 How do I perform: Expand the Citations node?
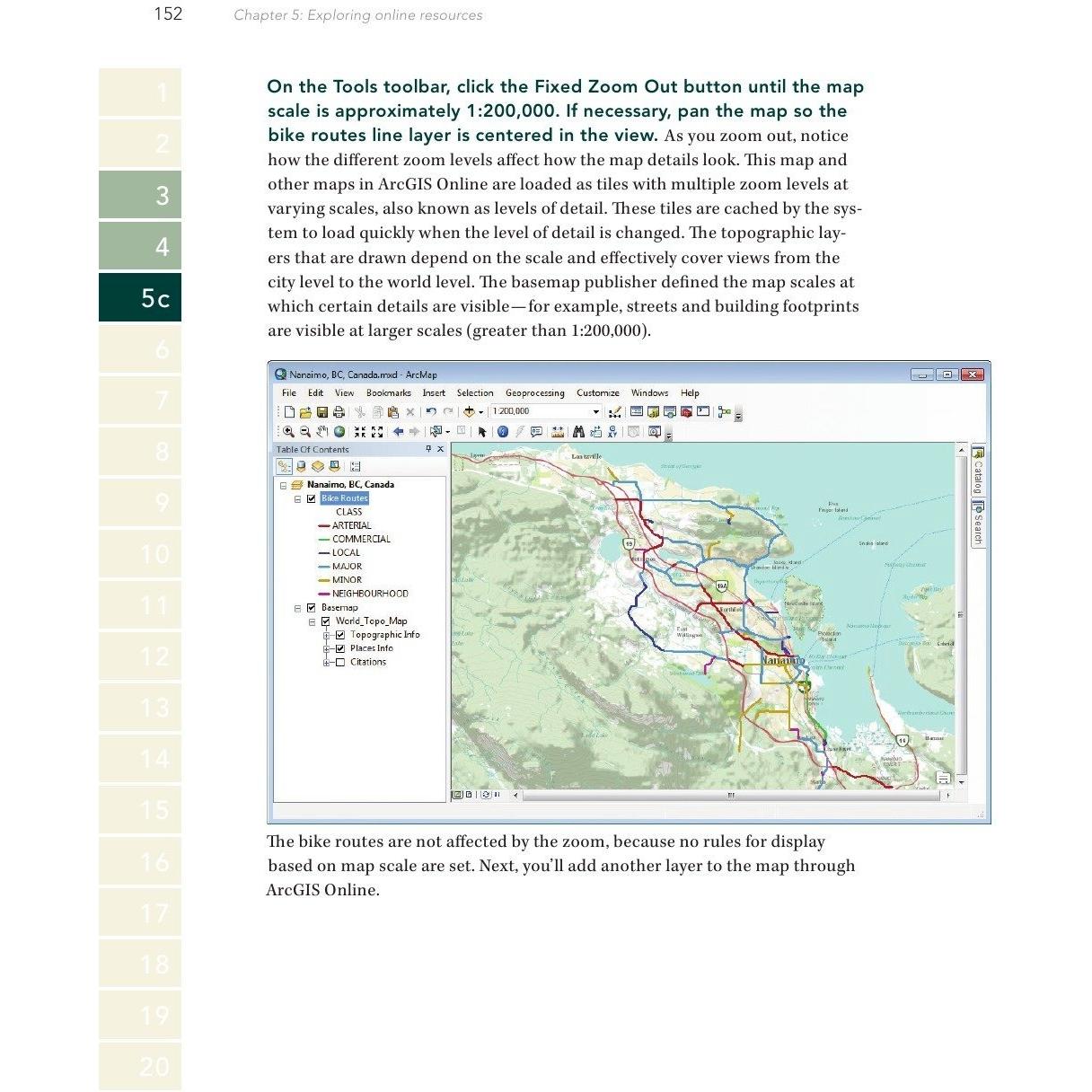327,663
